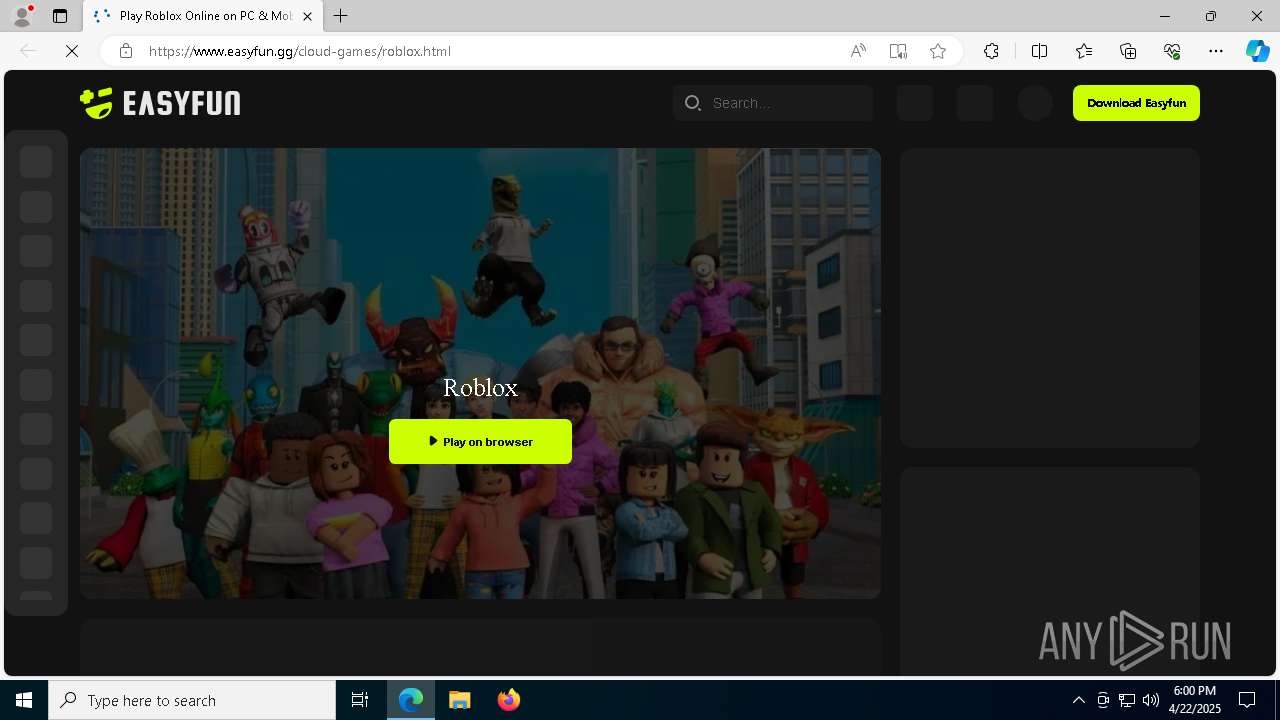Viewport: 1280px width, 720px height.
Task: Open Read aloud in address bar
Action: click(x=858, y=51)
